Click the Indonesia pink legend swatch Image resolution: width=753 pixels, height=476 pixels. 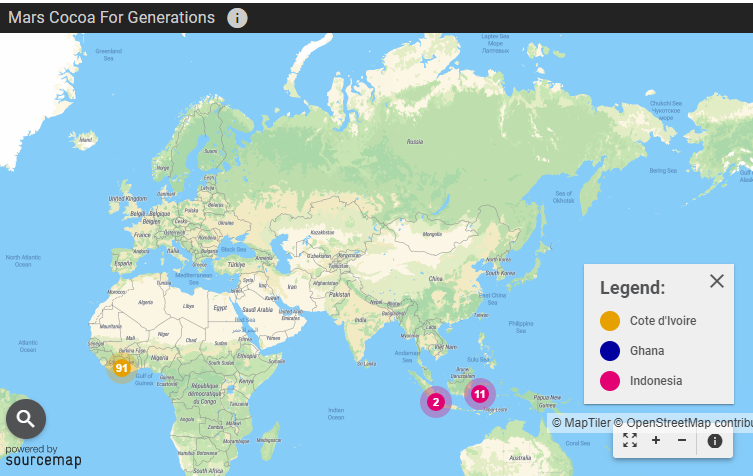pyautogui.click(x=610, y=381)
